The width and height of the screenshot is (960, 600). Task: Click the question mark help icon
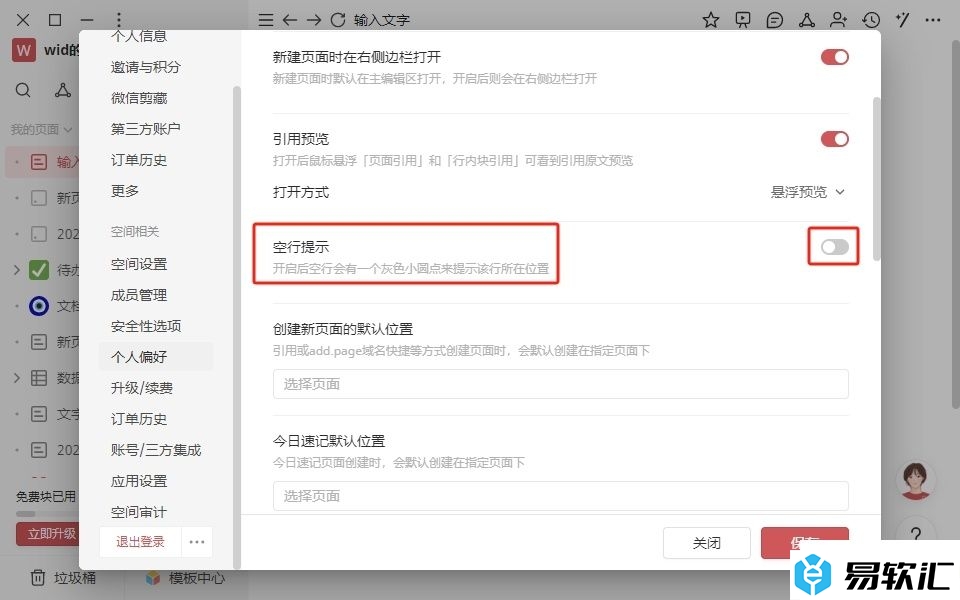pos(916,534)
